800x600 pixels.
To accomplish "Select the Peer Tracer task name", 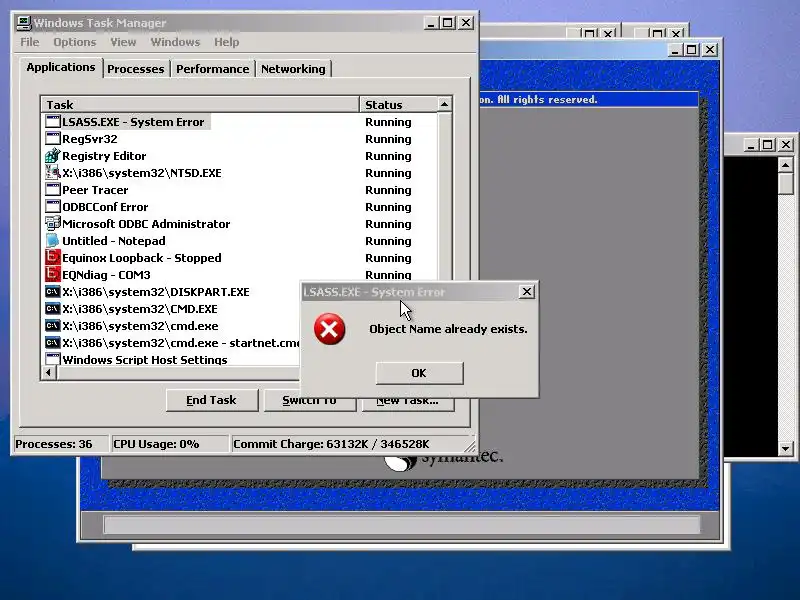I will [x=95, y=190].
